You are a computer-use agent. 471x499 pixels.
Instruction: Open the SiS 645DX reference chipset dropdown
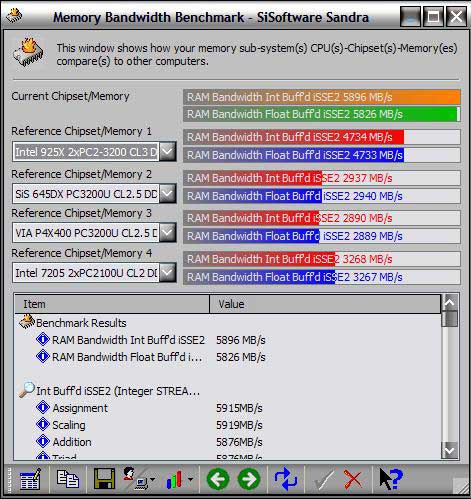[167, 193]
